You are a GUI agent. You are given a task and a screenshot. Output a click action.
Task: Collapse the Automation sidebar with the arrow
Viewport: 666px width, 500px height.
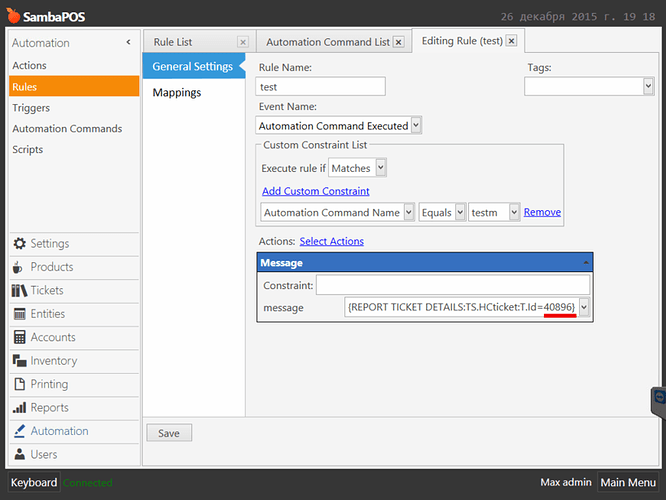[x=128, y=42]
